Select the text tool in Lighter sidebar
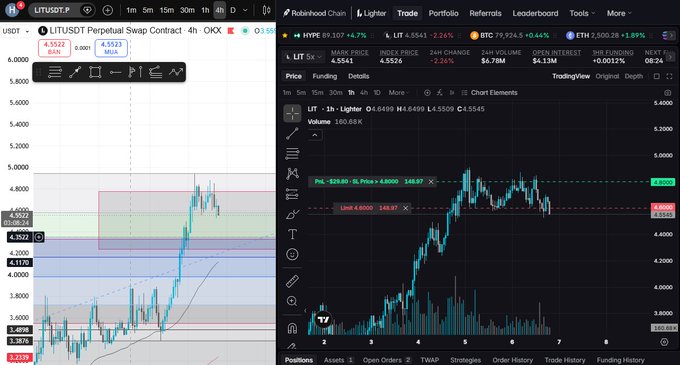 pos(292,235)
